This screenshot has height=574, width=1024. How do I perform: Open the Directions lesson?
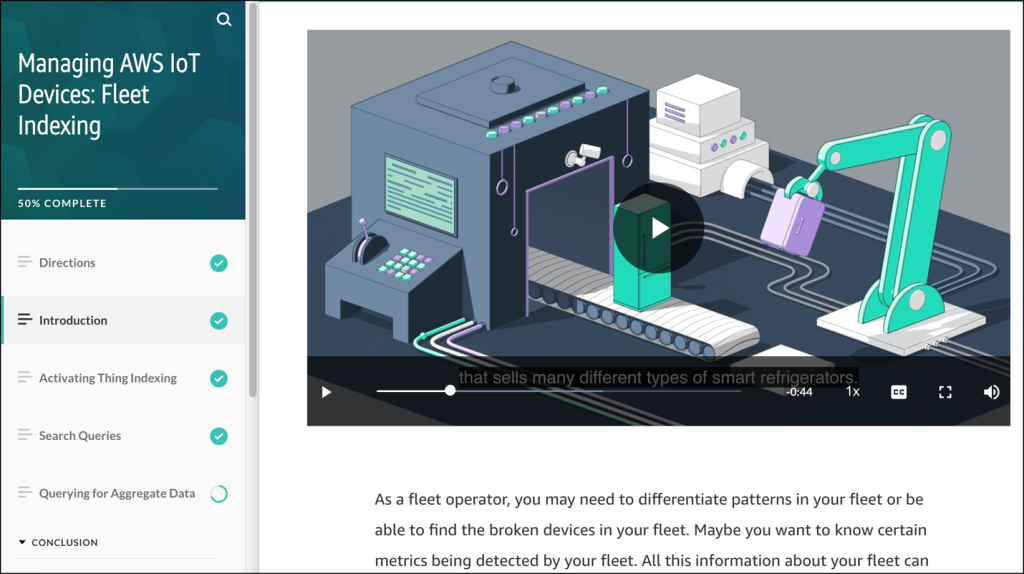click(123, 263)
